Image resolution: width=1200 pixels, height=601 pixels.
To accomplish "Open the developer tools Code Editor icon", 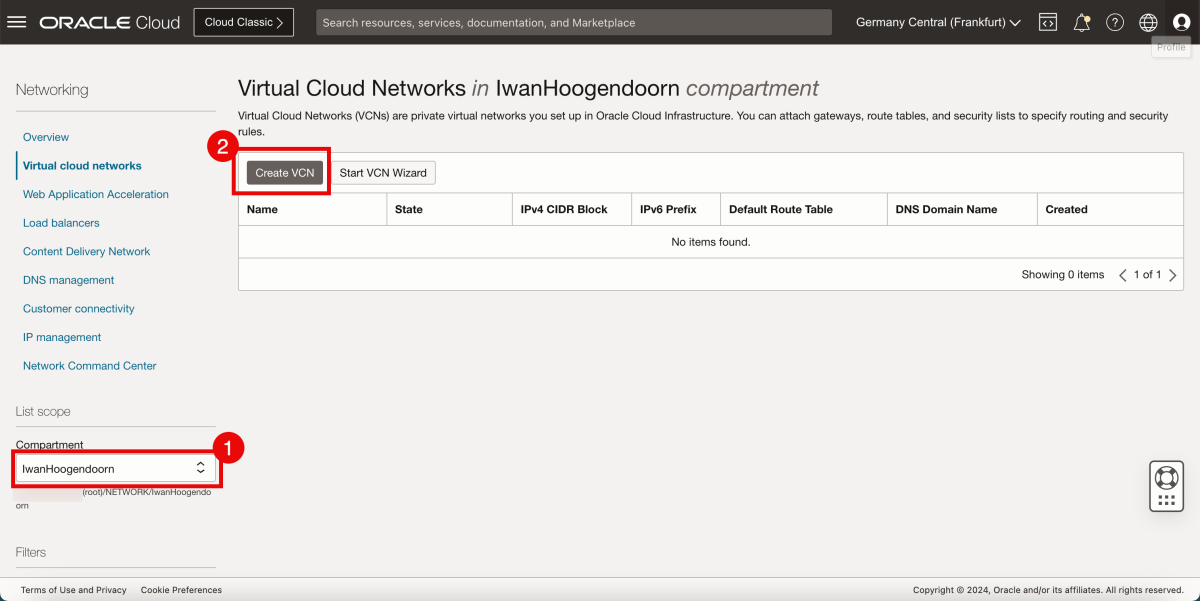I will tap(1047, 21).
